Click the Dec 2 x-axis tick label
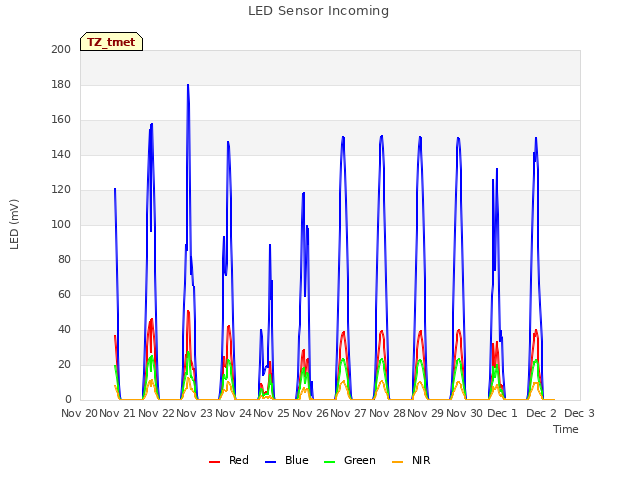640x480 pixels. (x=541, y=413)
